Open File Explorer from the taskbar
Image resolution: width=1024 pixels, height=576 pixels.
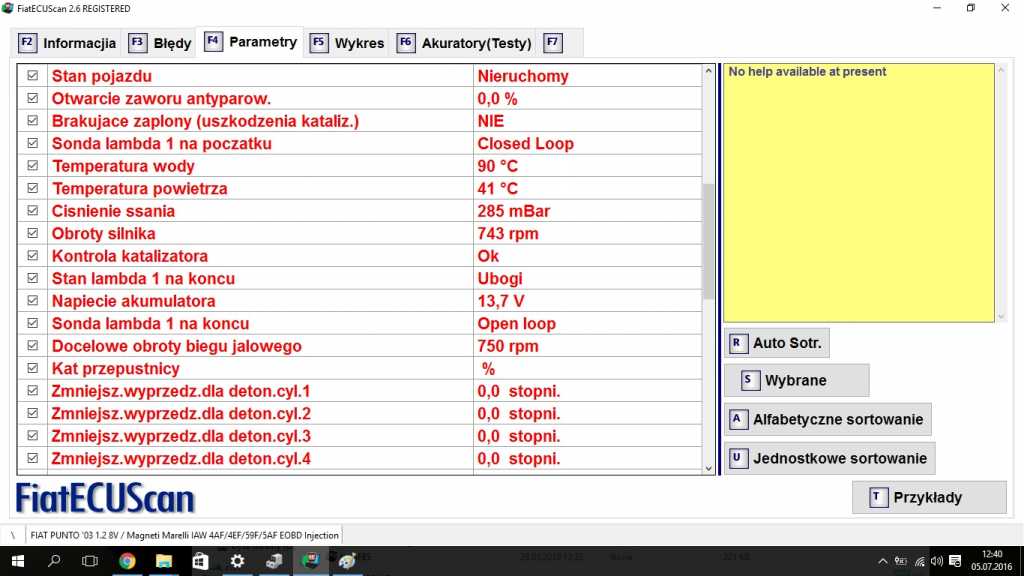(164, 561)
